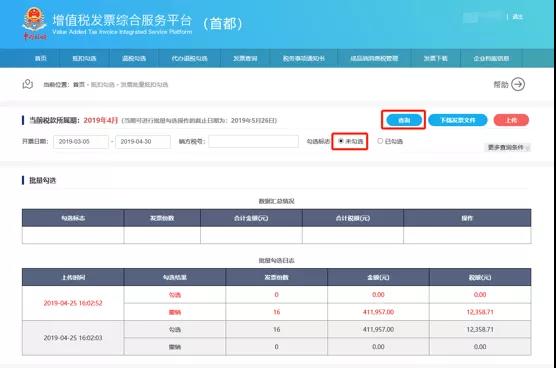
Task: Expand 更多查询条件 options
Action: (x=507, y=147)
